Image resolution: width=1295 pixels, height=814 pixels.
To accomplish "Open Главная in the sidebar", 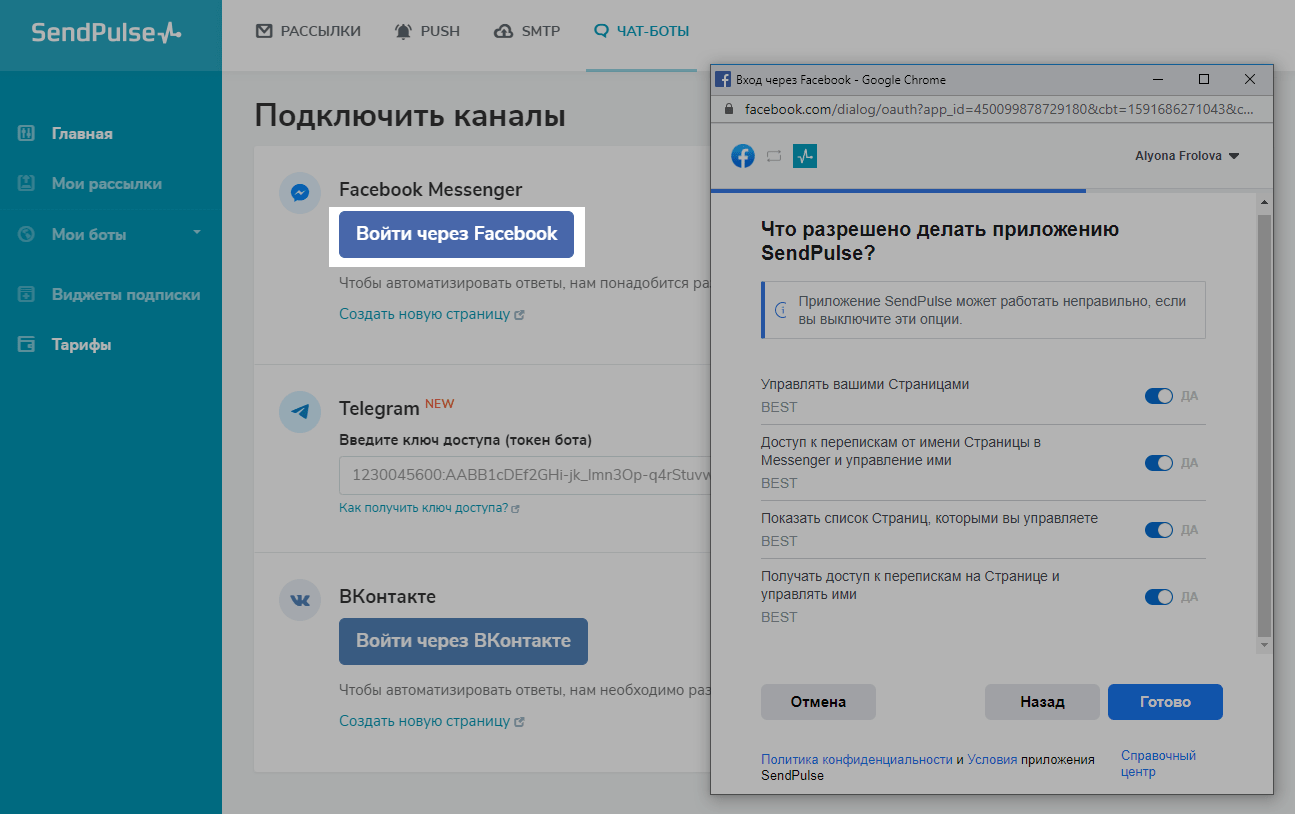I will 82,133.
